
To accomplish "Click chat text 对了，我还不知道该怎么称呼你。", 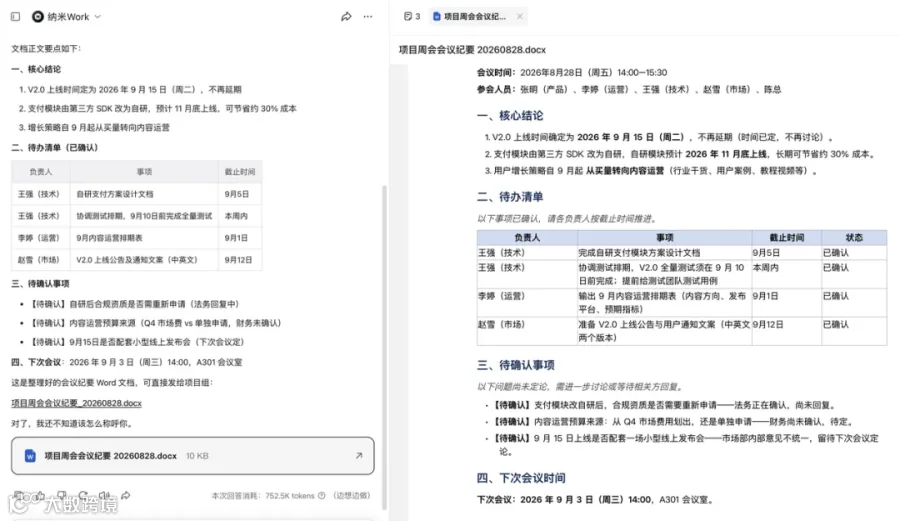I will [x=73, y=423].
